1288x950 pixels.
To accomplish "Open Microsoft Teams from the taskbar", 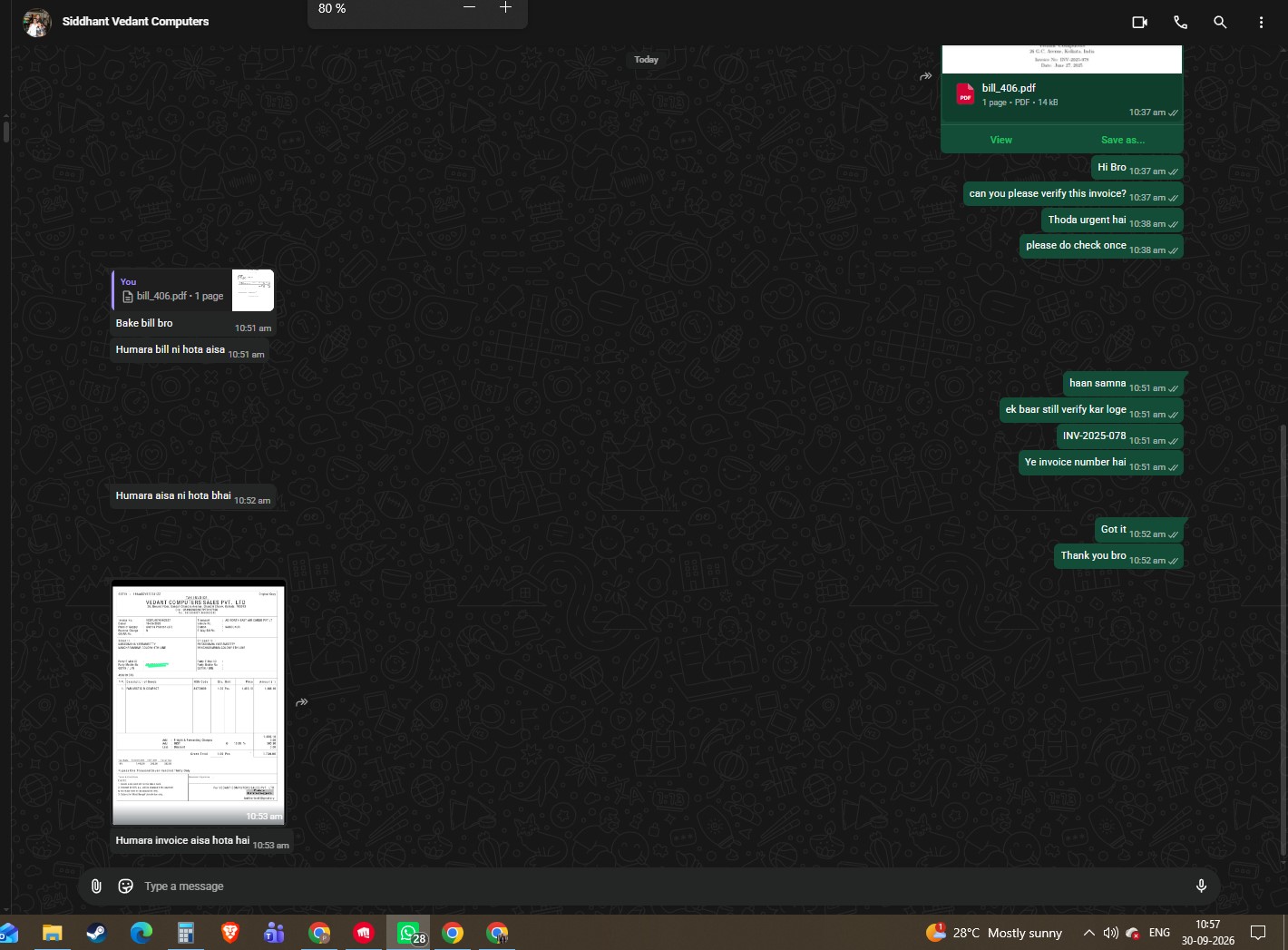I will 274,933.
